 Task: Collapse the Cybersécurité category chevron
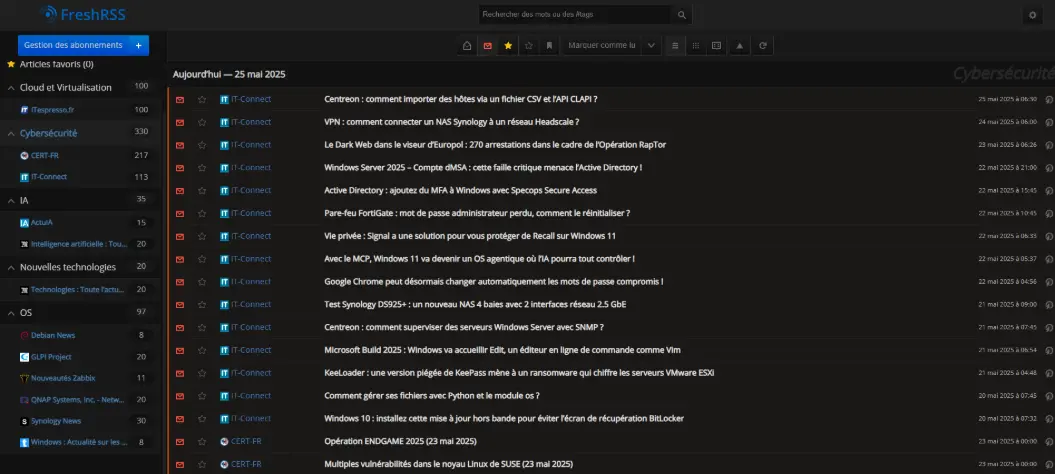click(11, 134)
